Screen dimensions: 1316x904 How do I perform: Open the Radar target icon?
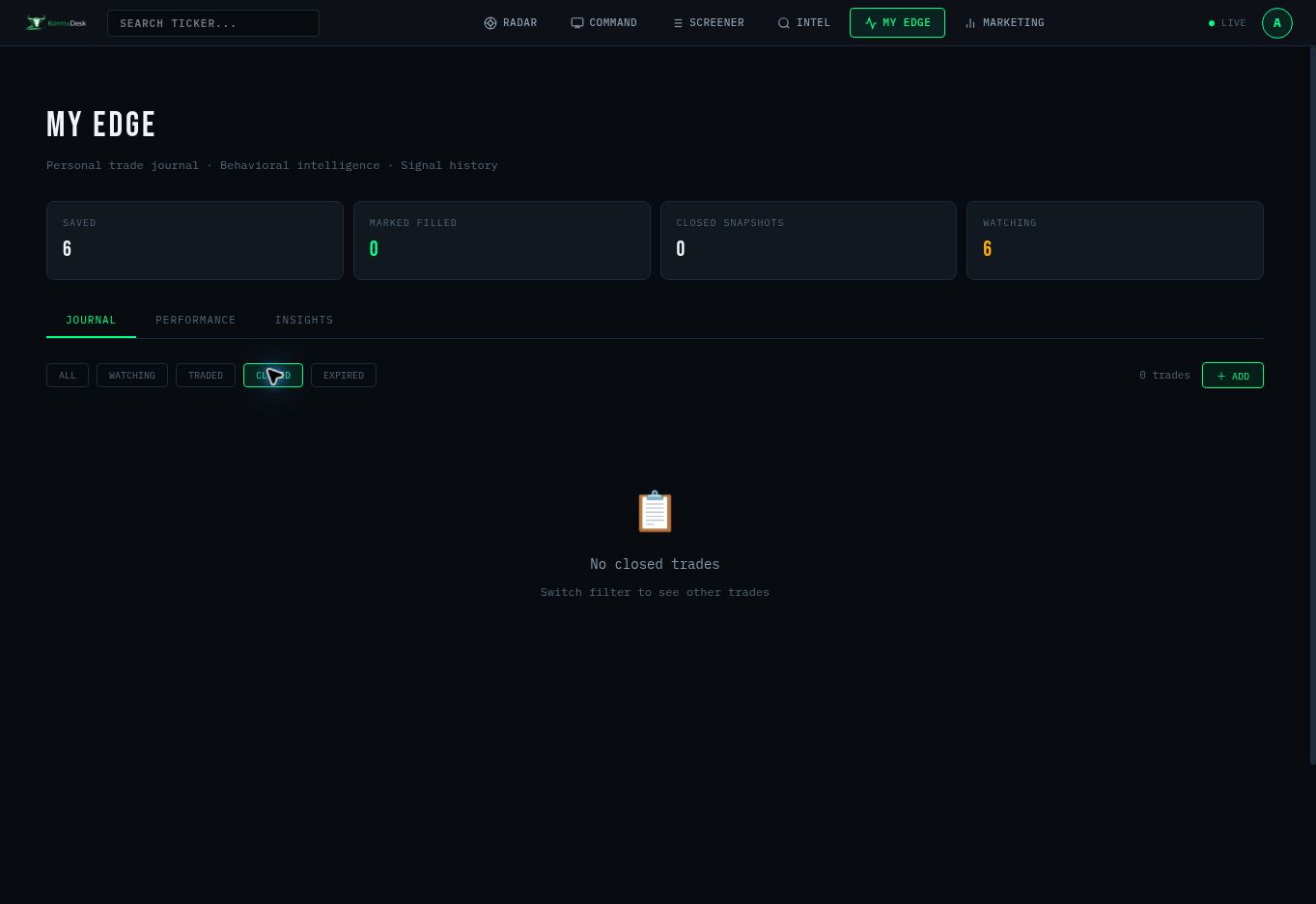point(490,23)
